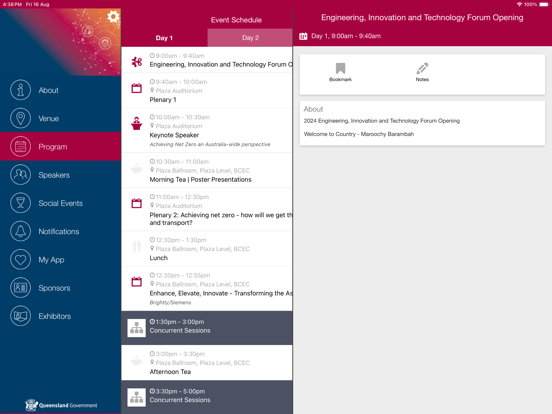Open settings via the gear icon
This screenshot has height=414, width=552.
pyautogui.click(x=113, y=17)
